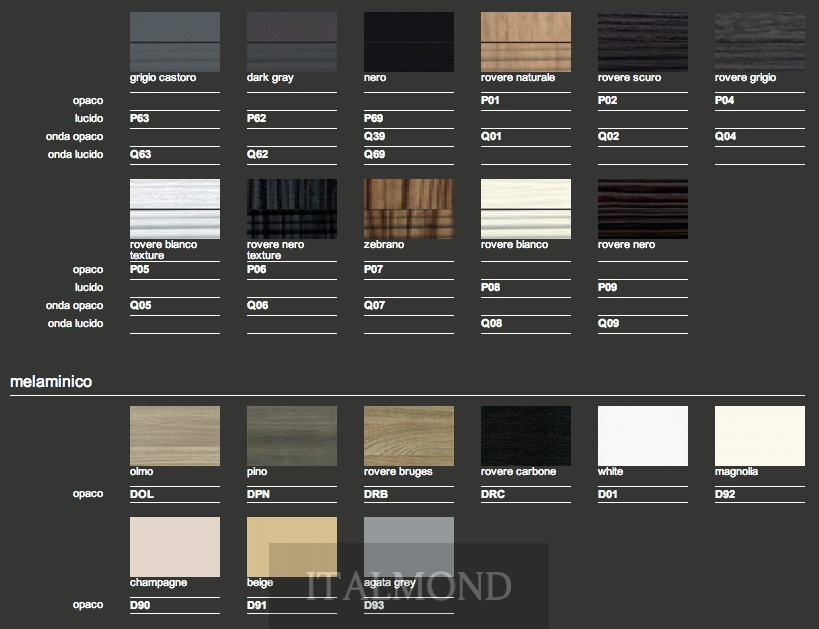
Task: Choose the rovere naturale wood swatch
Action: click(525, 42)
